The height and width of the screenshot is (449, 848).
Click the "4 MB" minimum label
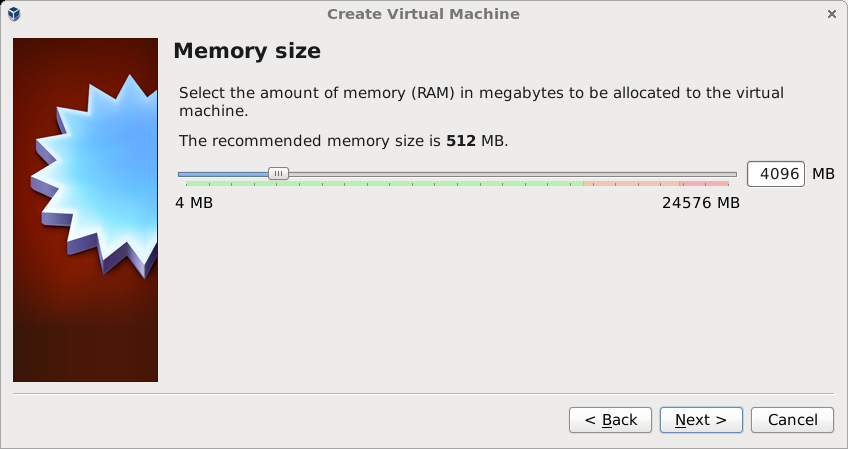(194, 203)
